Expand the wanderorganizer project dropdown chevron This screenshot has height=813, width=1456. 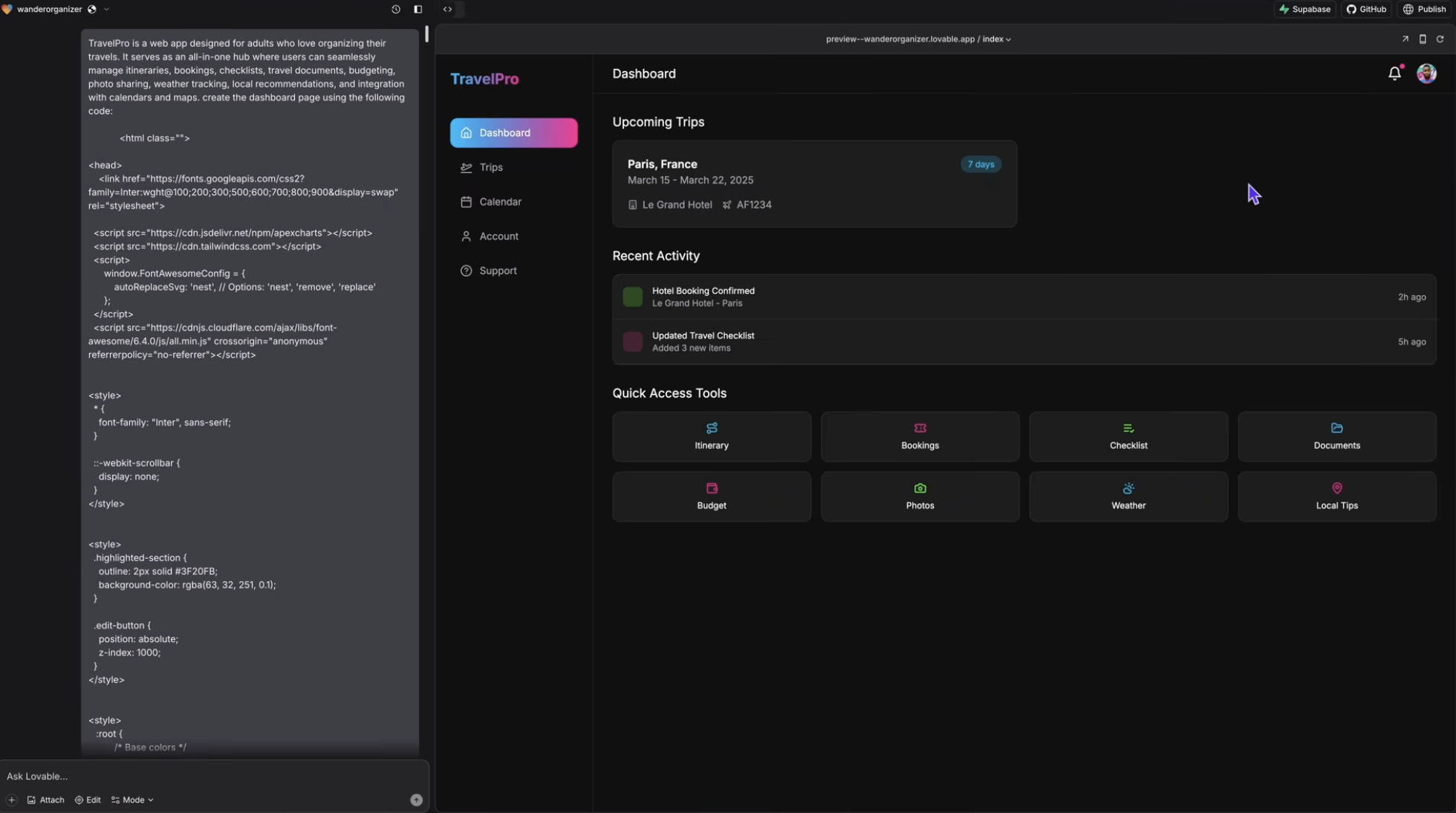(106, 9)
